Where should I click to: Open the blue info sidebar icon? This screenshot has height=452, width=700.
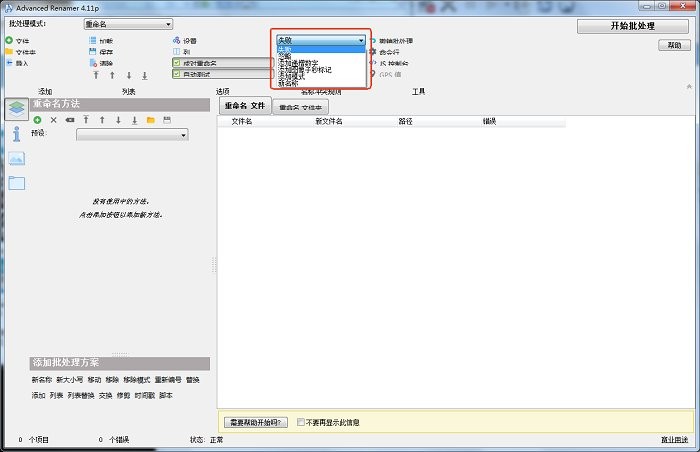[x=17, y=134]
